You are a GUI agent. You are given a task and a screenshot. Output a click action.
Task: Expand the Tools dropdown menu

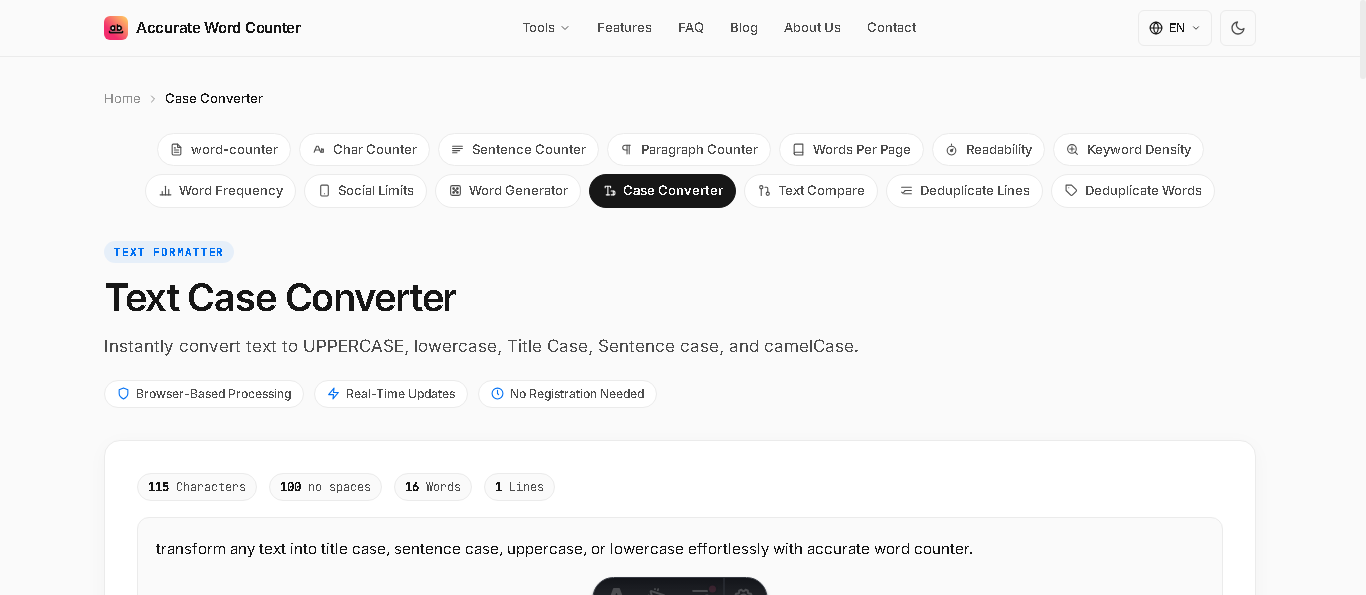coord(546,28)
